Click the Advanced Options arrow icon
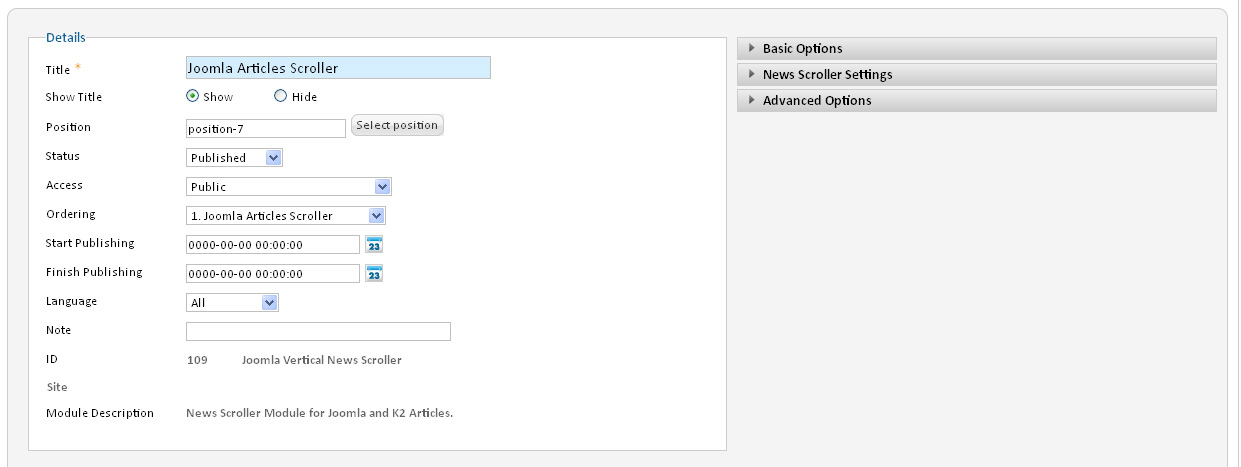 (x=751, y=100)
